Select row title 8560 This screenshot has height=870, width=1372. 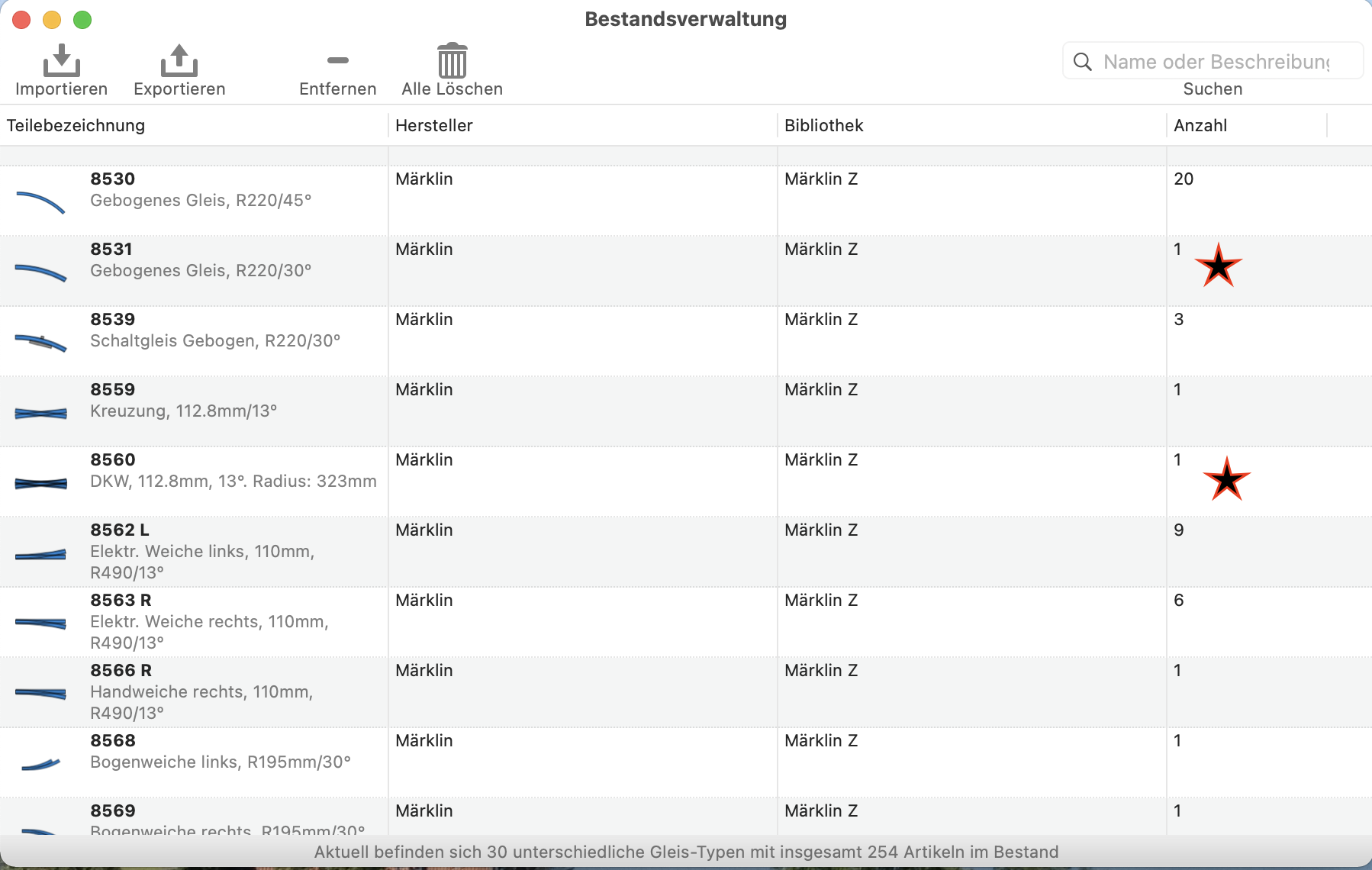113,460
